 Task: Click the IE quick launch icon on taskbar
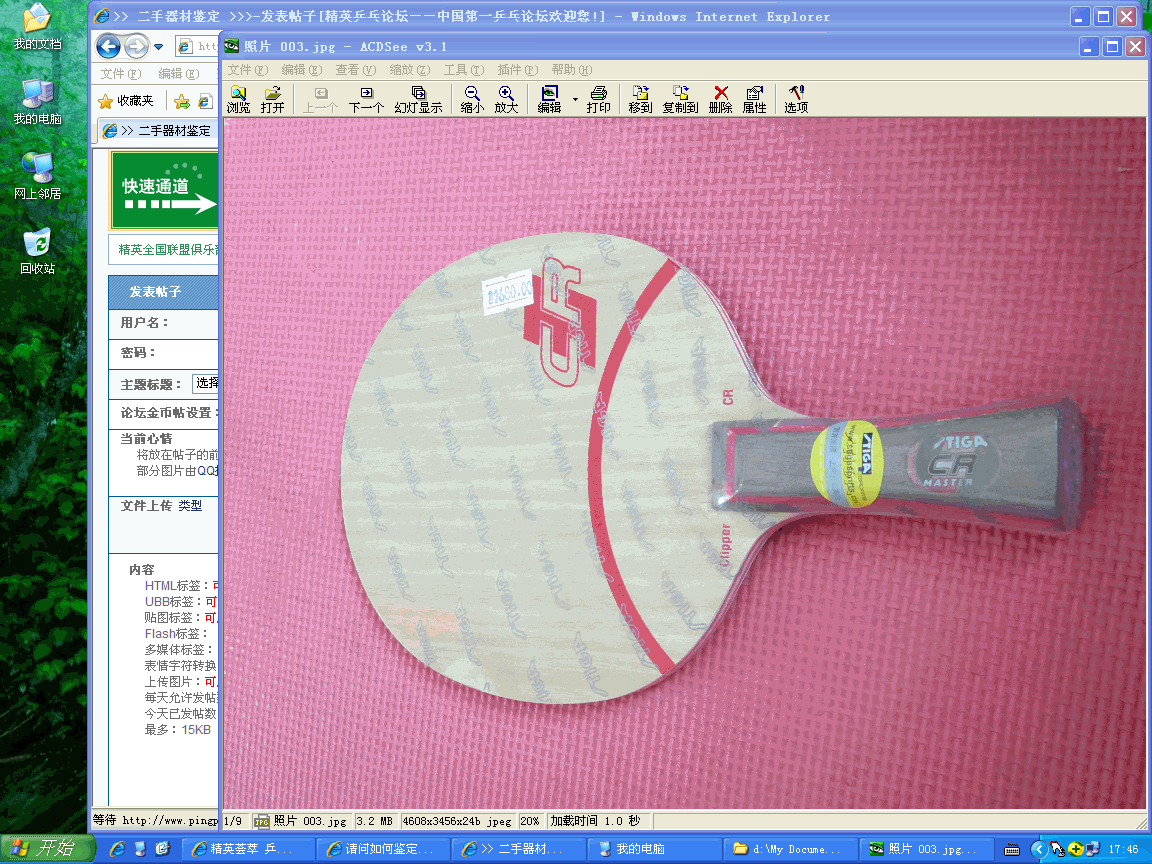117,849
